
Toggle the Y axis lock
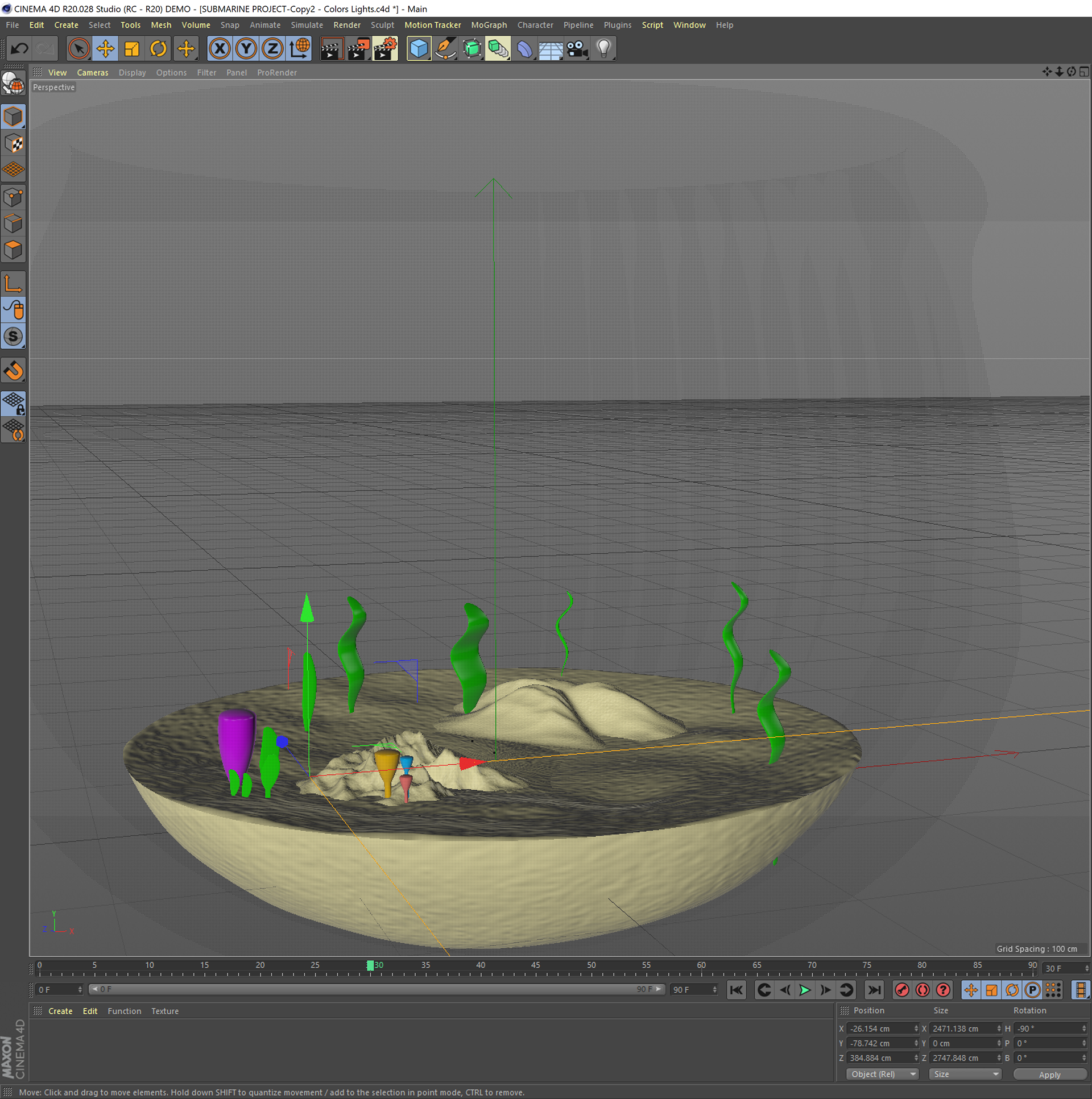246,49
